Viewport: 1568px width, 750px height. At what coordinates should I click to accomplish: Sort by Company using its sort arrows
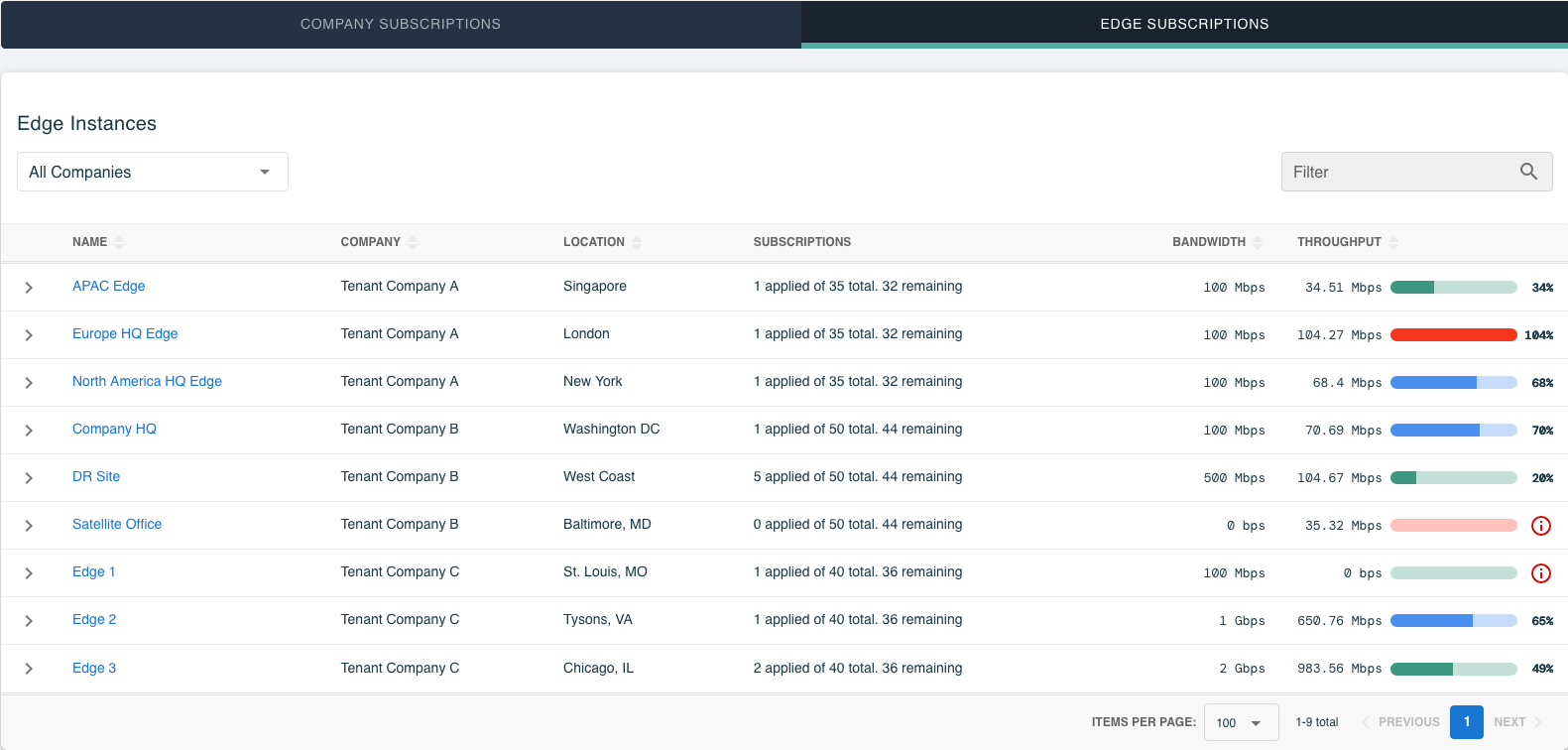click(x=413, y=242)
